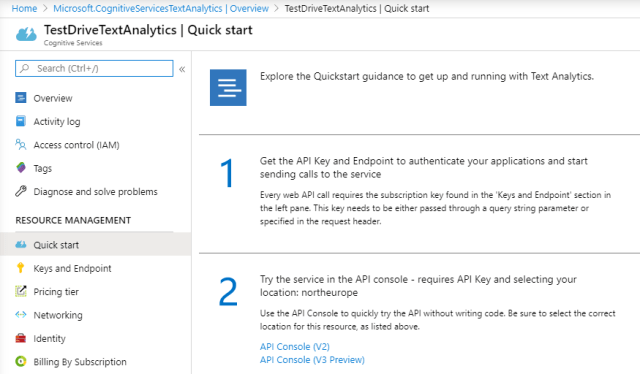Click the RESOURCE MANAGEMENT section header
The height and width of the screenshot is (374, 640).
[73, 220]
